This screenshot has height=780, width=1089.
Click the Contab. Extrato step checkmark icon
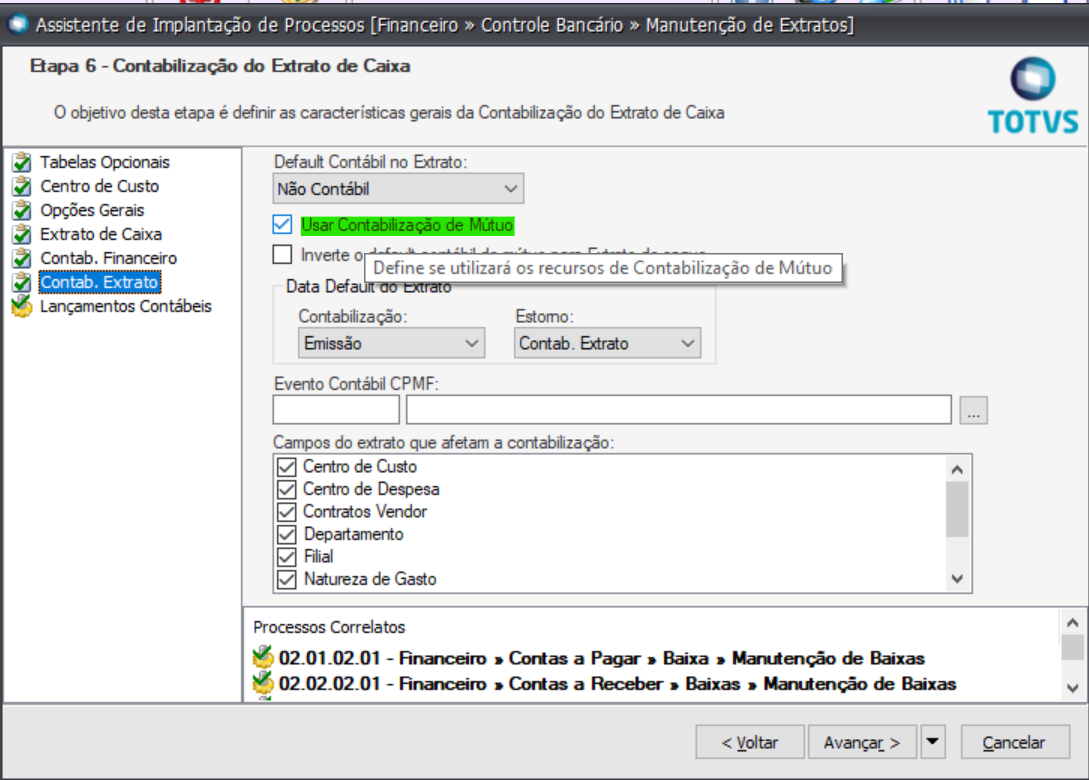[x=22, y=282]
